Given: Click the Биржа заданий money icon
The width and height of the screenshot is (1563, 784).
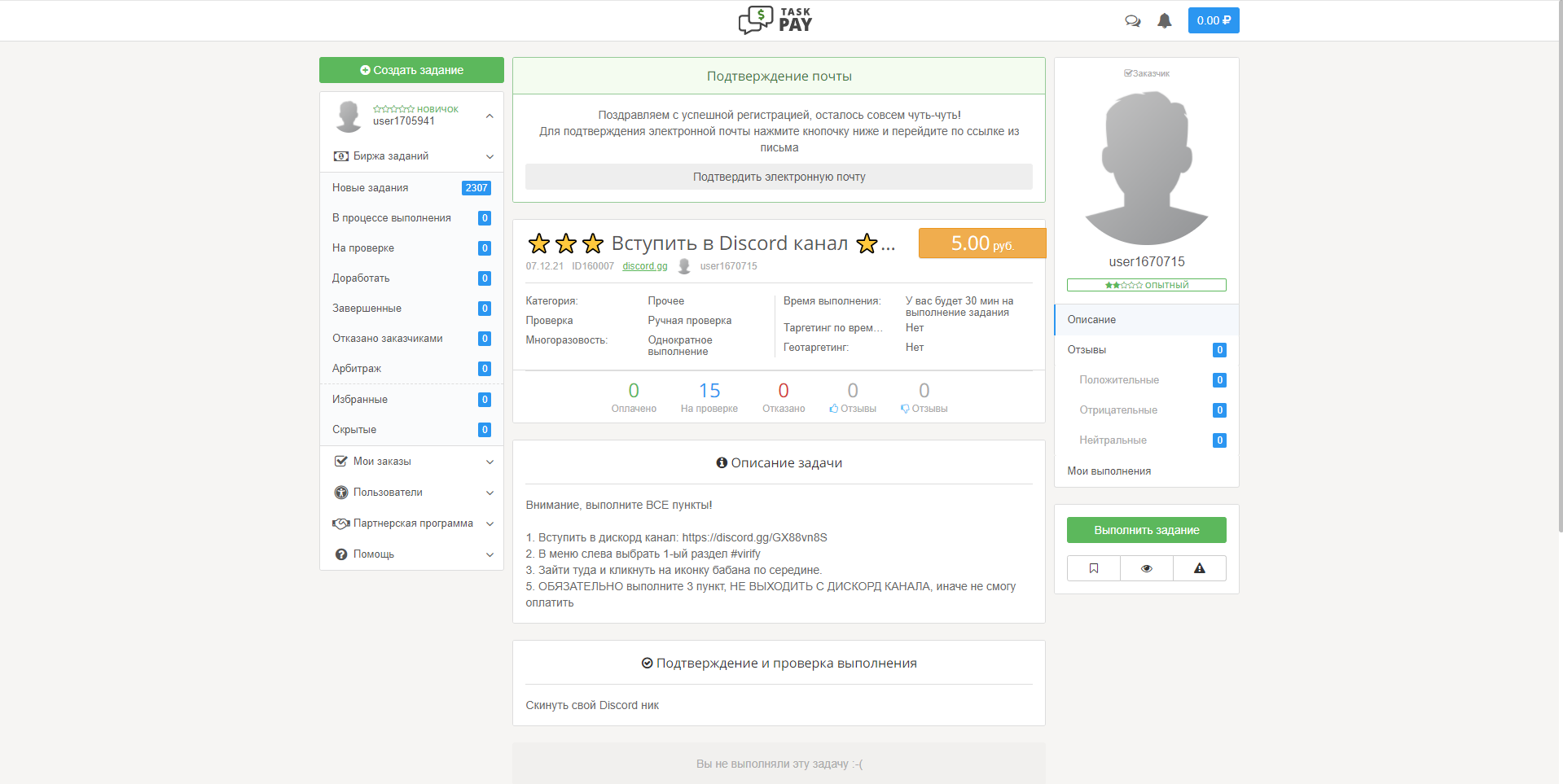Looking at the screenshot, I should (x=341, y=156).
